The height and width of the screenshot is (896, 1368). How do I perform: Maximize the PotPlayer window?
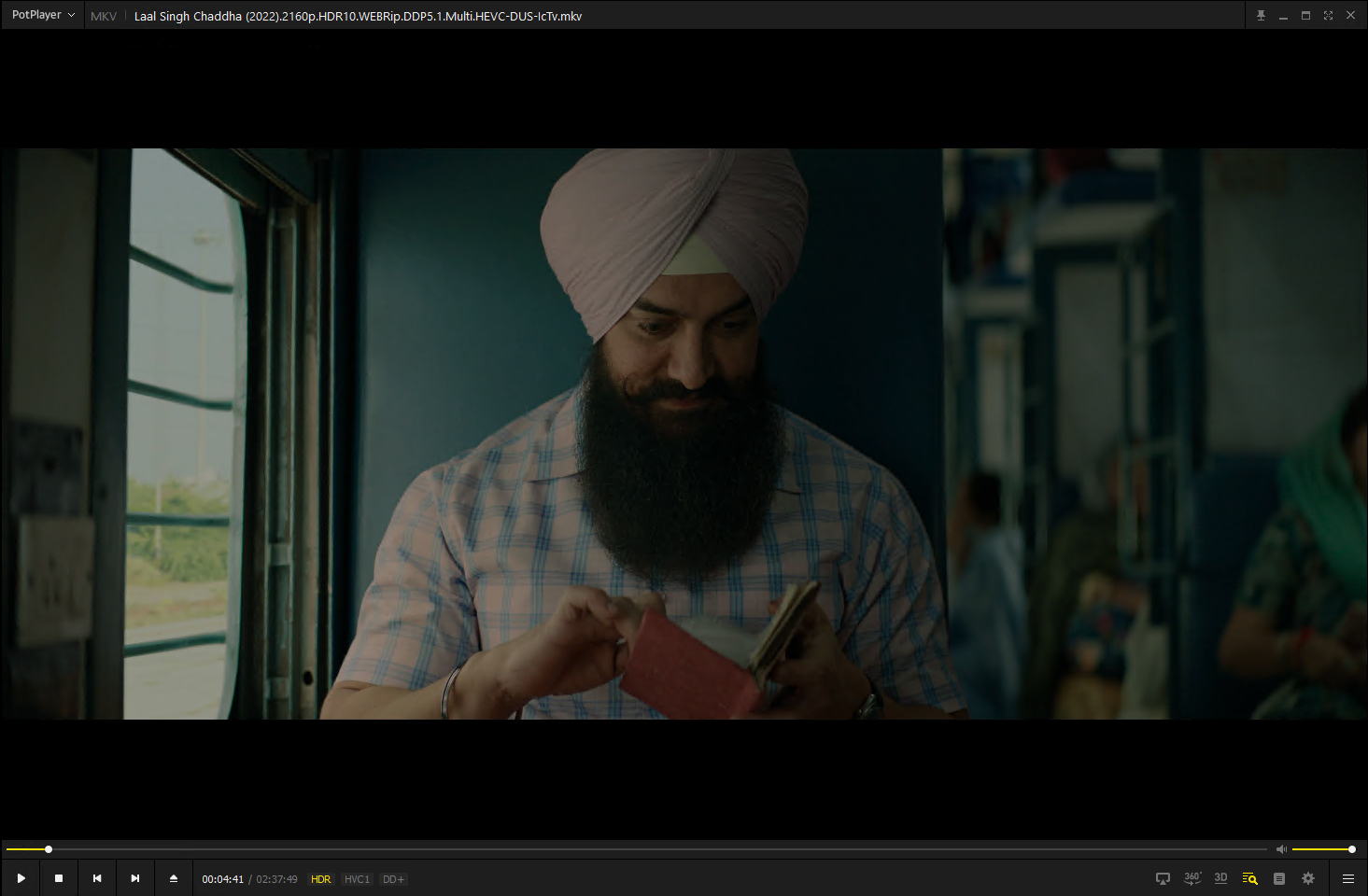(1305, 16)
